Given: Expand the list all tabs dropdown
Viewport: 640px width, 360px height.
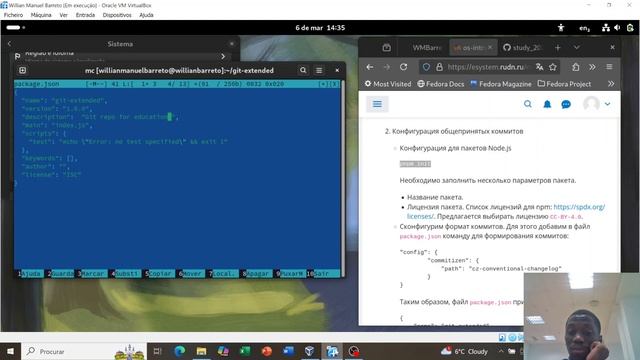Looking at the screenshot, I should pyautogui.click(x=576, y=48).
